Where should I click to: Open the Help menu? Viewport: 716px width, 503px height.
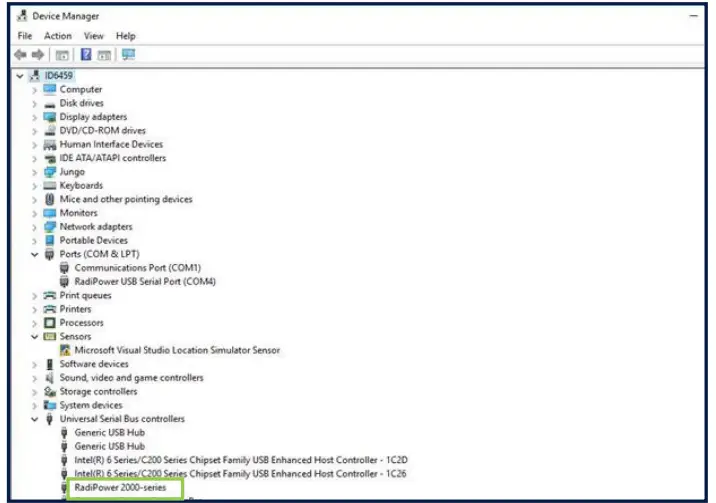pyautogui.click(x=126, y=36)
